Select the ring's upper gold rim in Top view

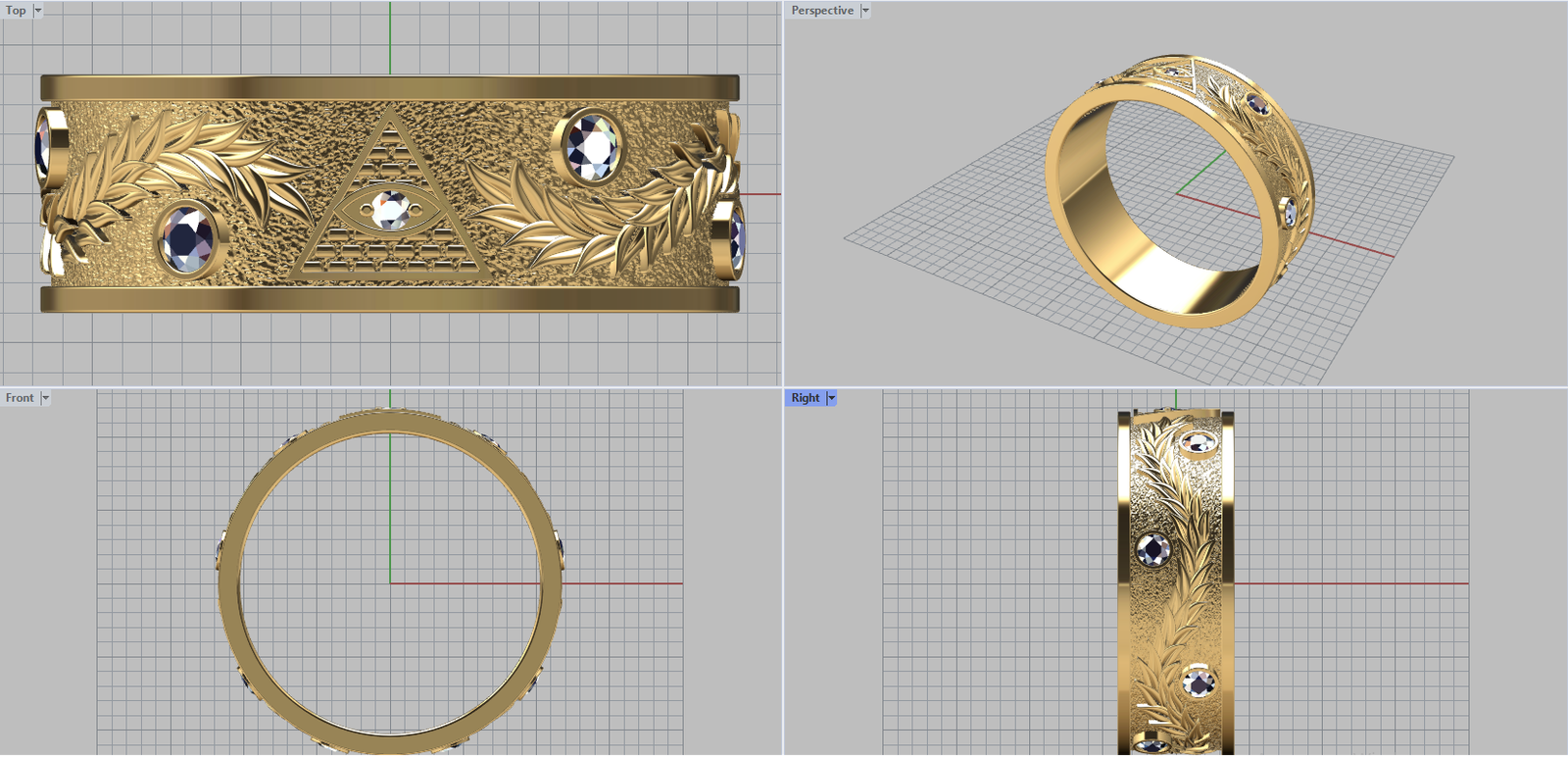(390, 87)
